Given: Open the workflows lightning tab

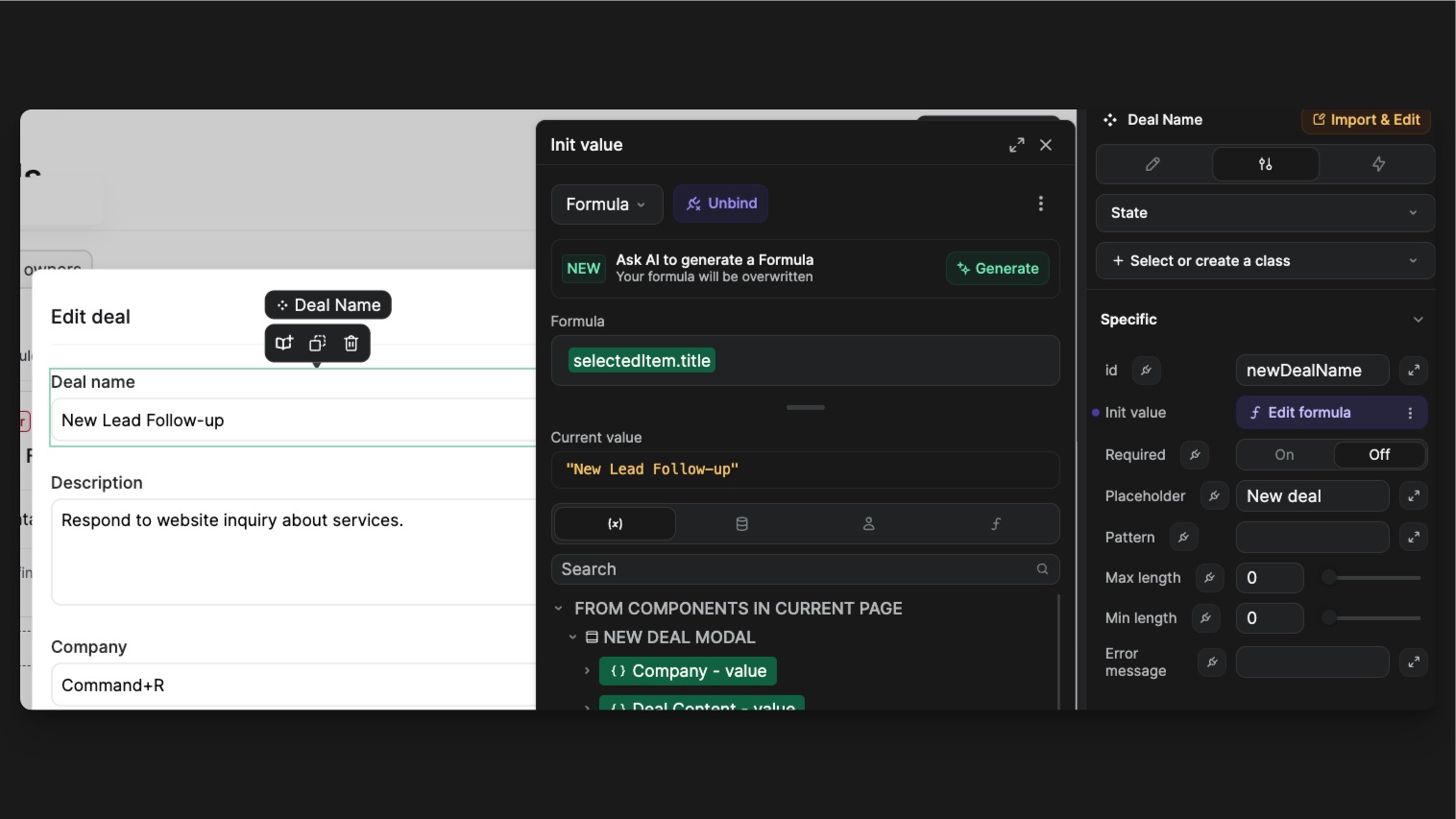Looking at the screenshot, I should pos(1377,164).
